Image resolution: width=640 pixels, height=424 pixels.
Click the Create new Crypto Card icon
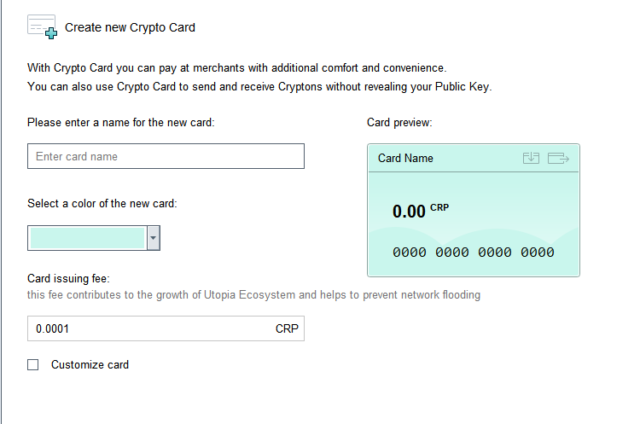click(x=42, y=28)
